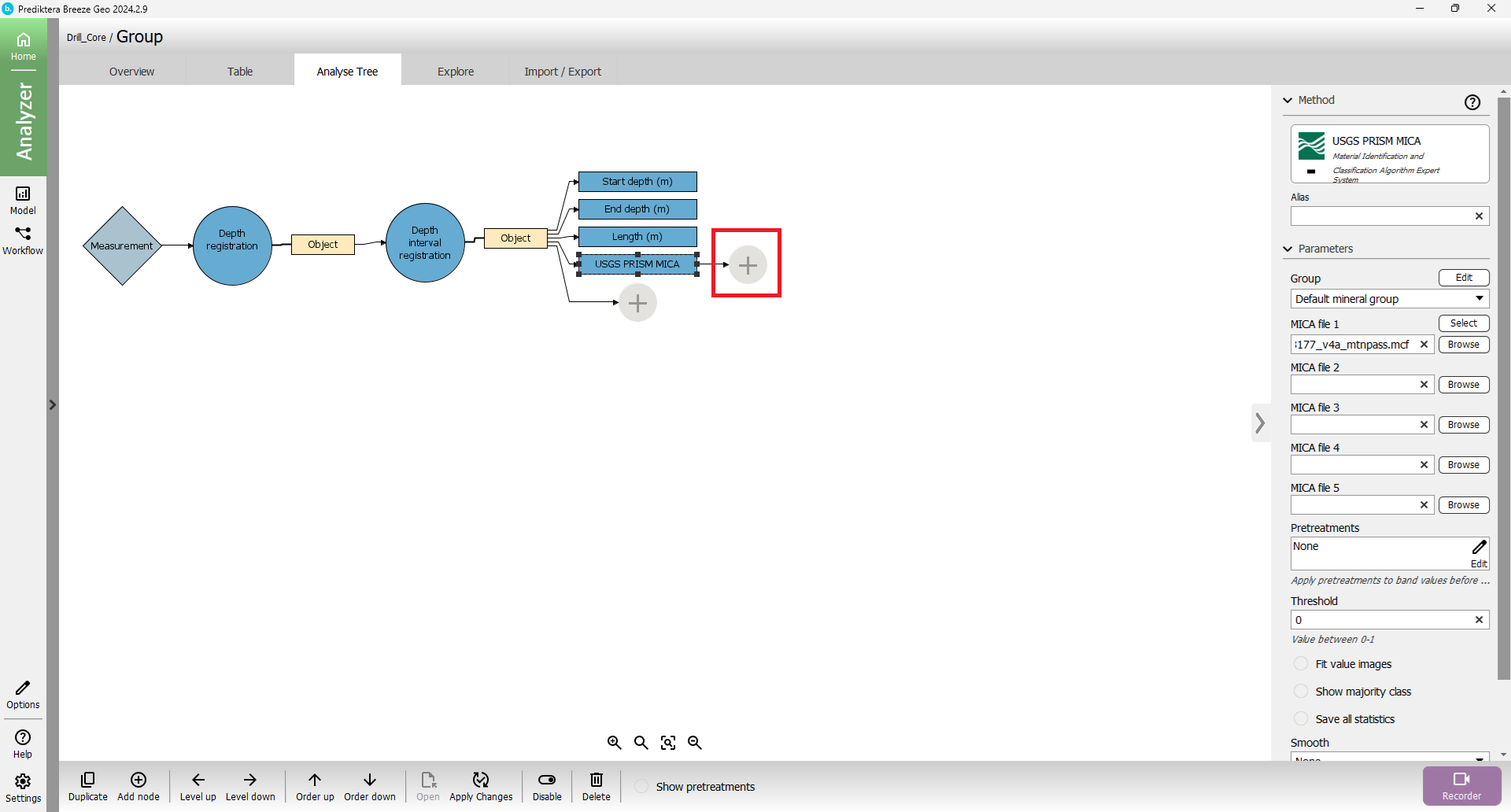Open the Recorder tool
Screen dimensions: 1511x812
(x=1461, y=785)
